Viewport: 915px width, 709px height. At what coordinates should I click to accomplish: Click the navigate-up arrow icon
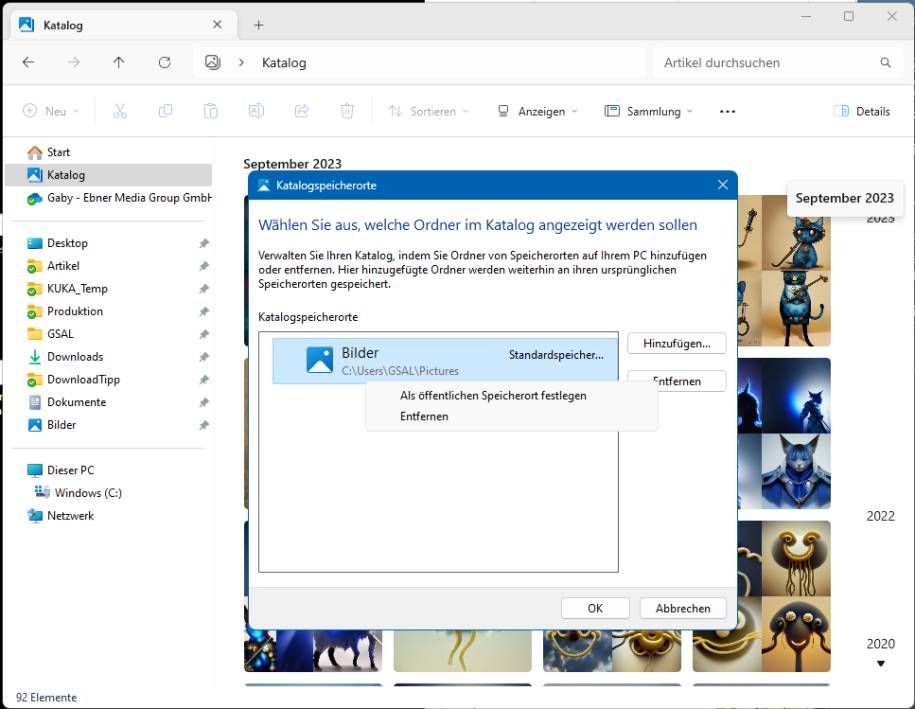tap(118, 62)
